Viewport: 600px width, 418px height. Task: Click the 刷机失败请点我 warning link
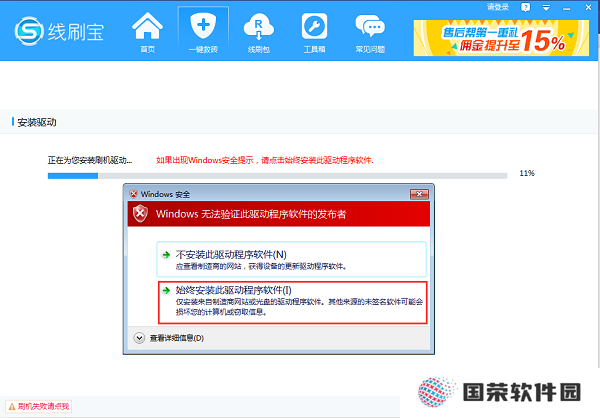38,406
